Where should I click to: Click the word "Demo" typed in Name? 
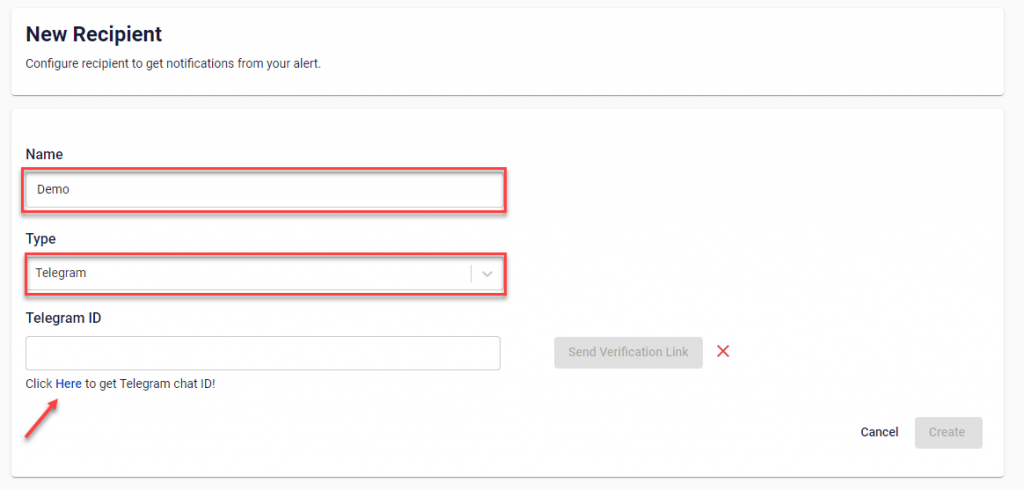tap(53, 189)
